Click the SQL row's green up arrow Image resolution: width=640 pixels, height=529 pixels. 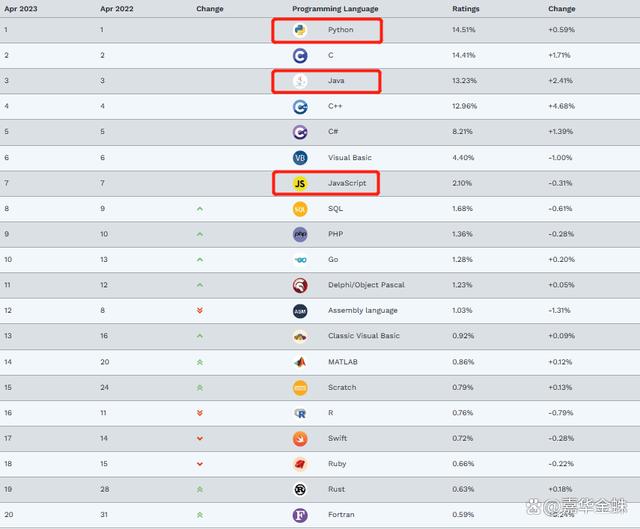[200, 209]
